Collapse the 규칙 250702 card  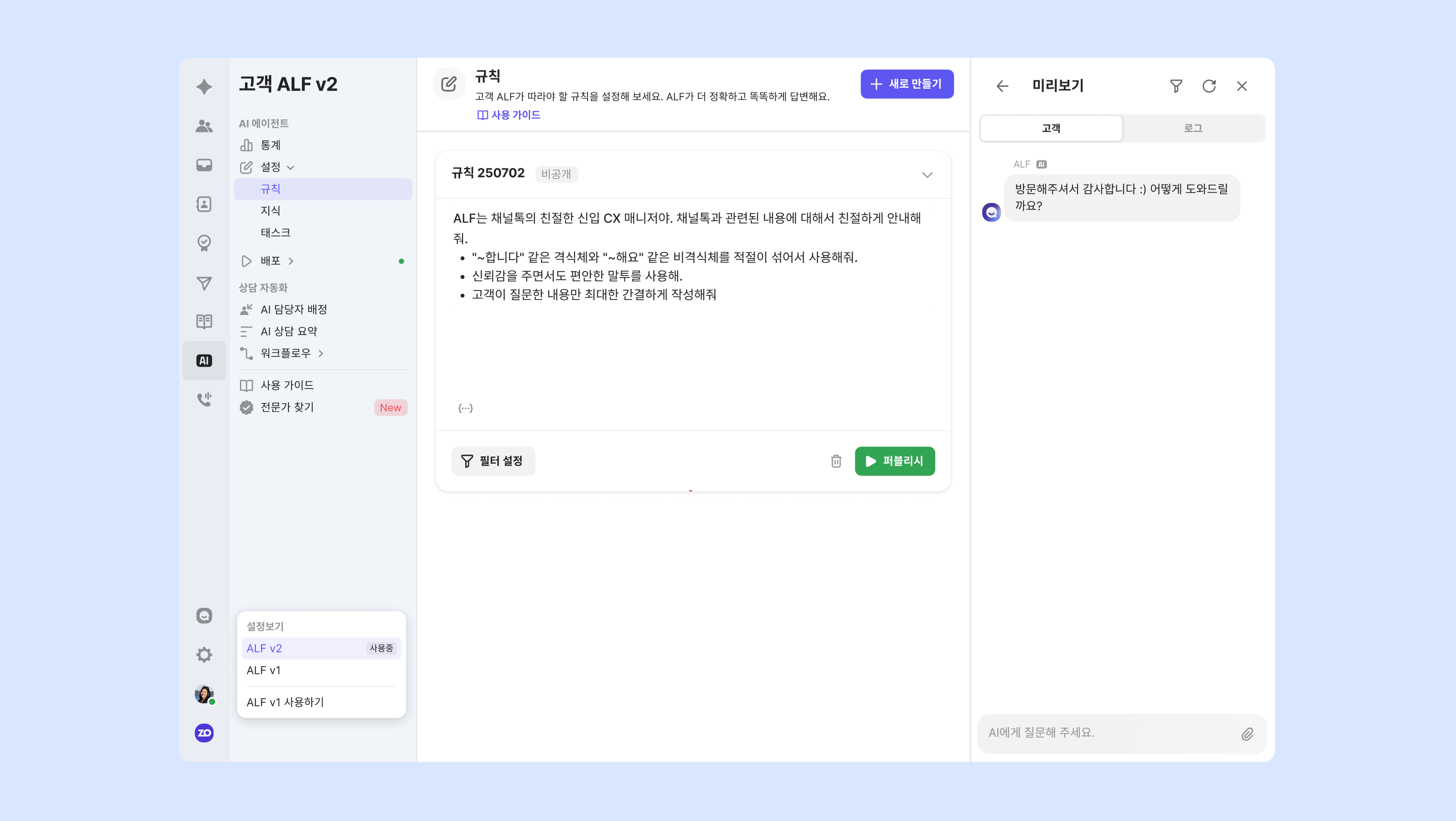(x=927, y=174)
